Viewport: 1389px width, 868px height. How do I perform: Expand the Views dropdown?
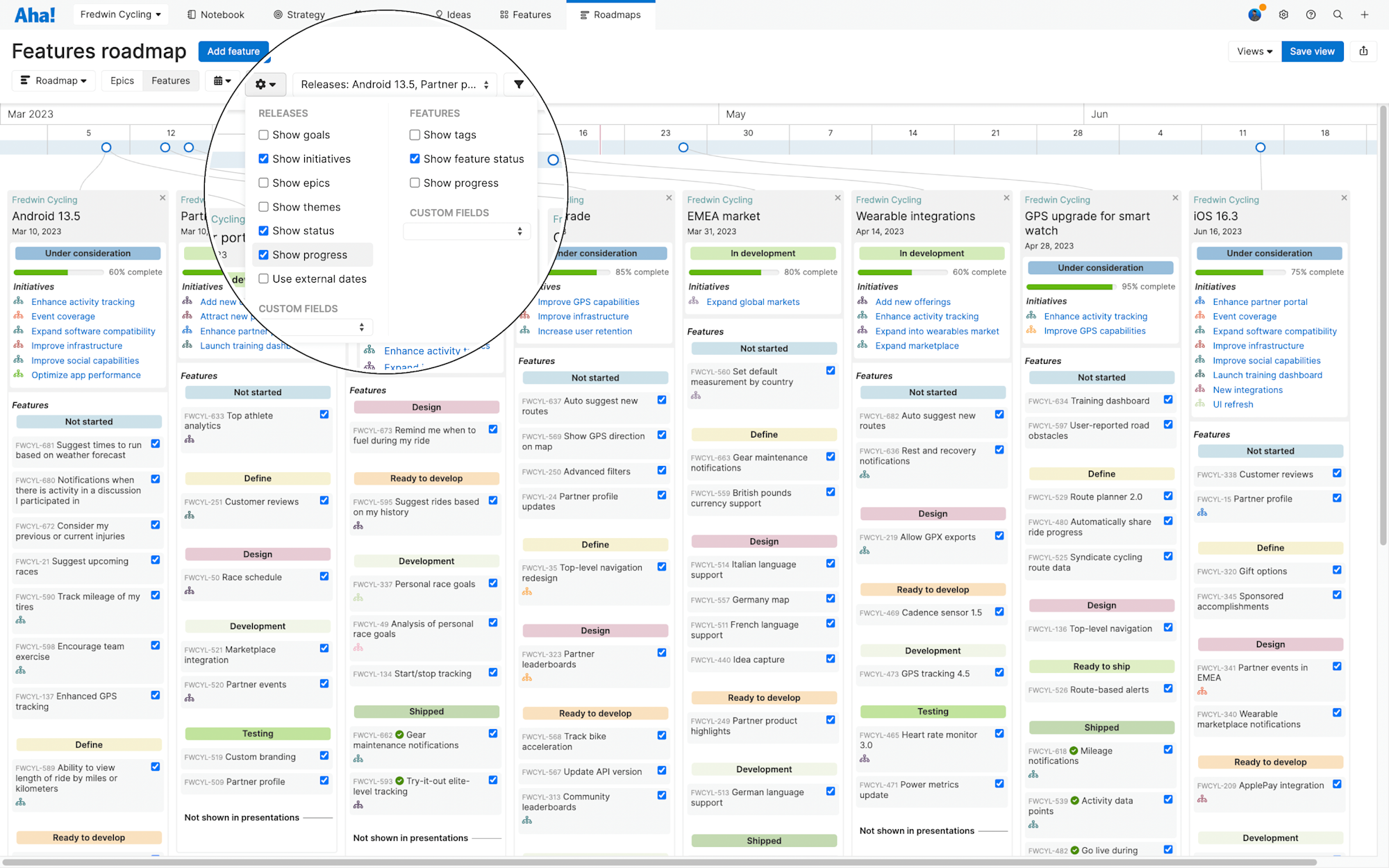pos(1254,51)
